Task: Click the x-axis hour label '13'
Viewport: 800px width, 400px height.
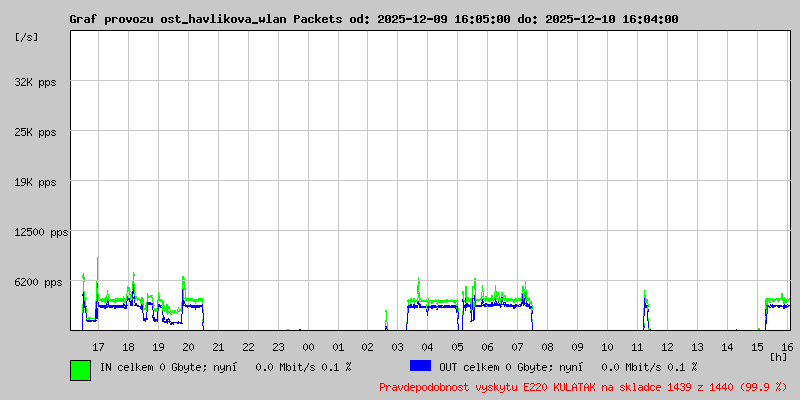Action: [697, 347]
